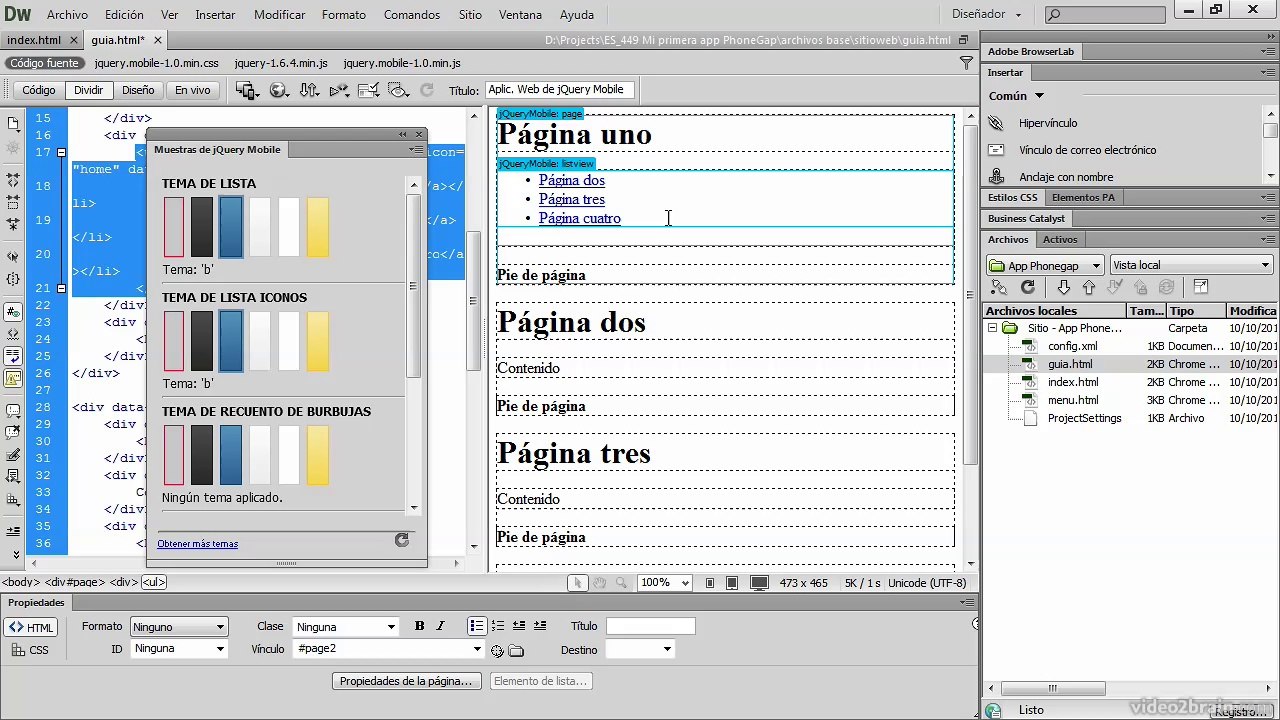This screenshot has height=720, width=1280.
Task: Open the Formato dropdown
Action: [179, 627]
